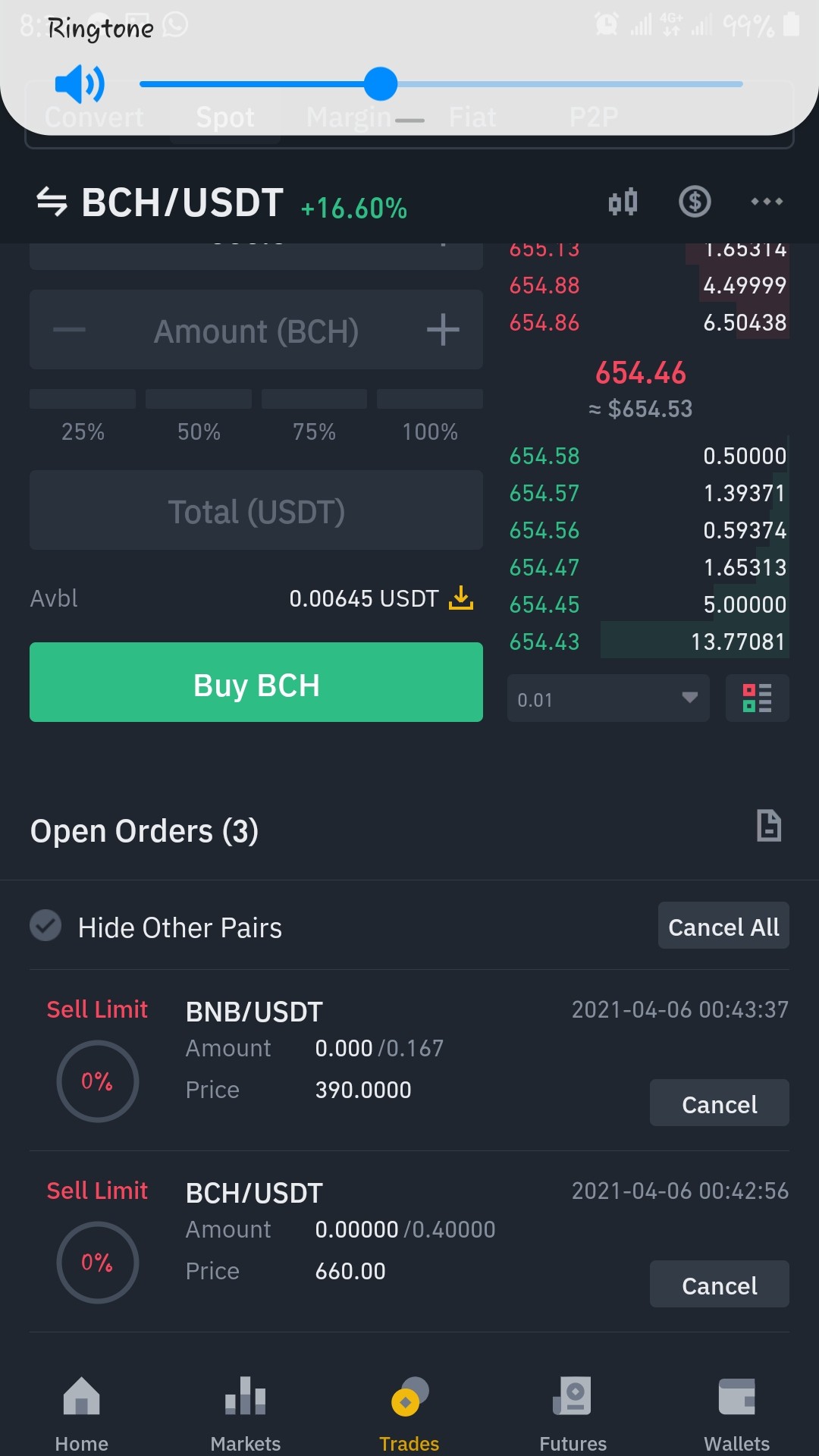Viewport: 819px width, 1456px height.
Task: Open the three-dot more options menu
Action: pos(767,202)
